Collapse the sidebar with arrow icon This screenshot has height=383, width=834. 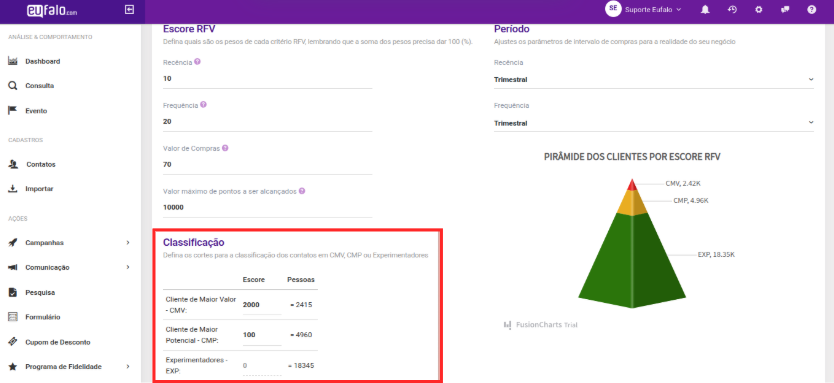point(129,9)
